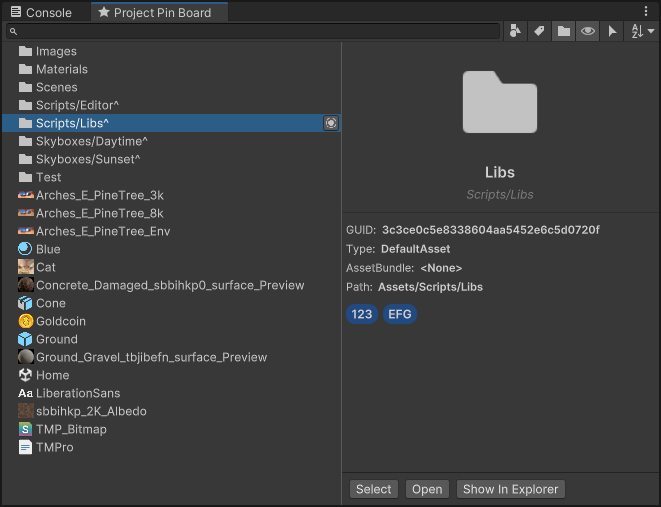
Task: Select the Images folder
Action: (171, 51)
